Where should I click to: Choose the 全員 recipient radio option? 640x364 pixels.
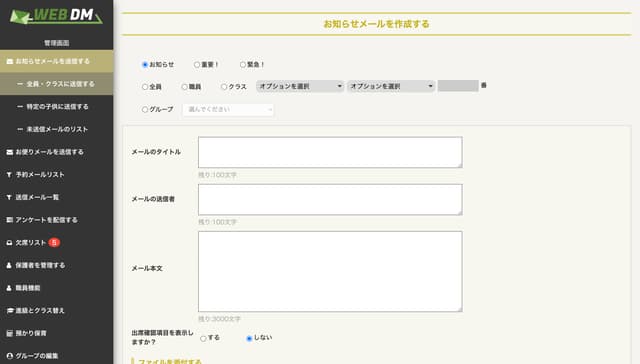[145, 87]
